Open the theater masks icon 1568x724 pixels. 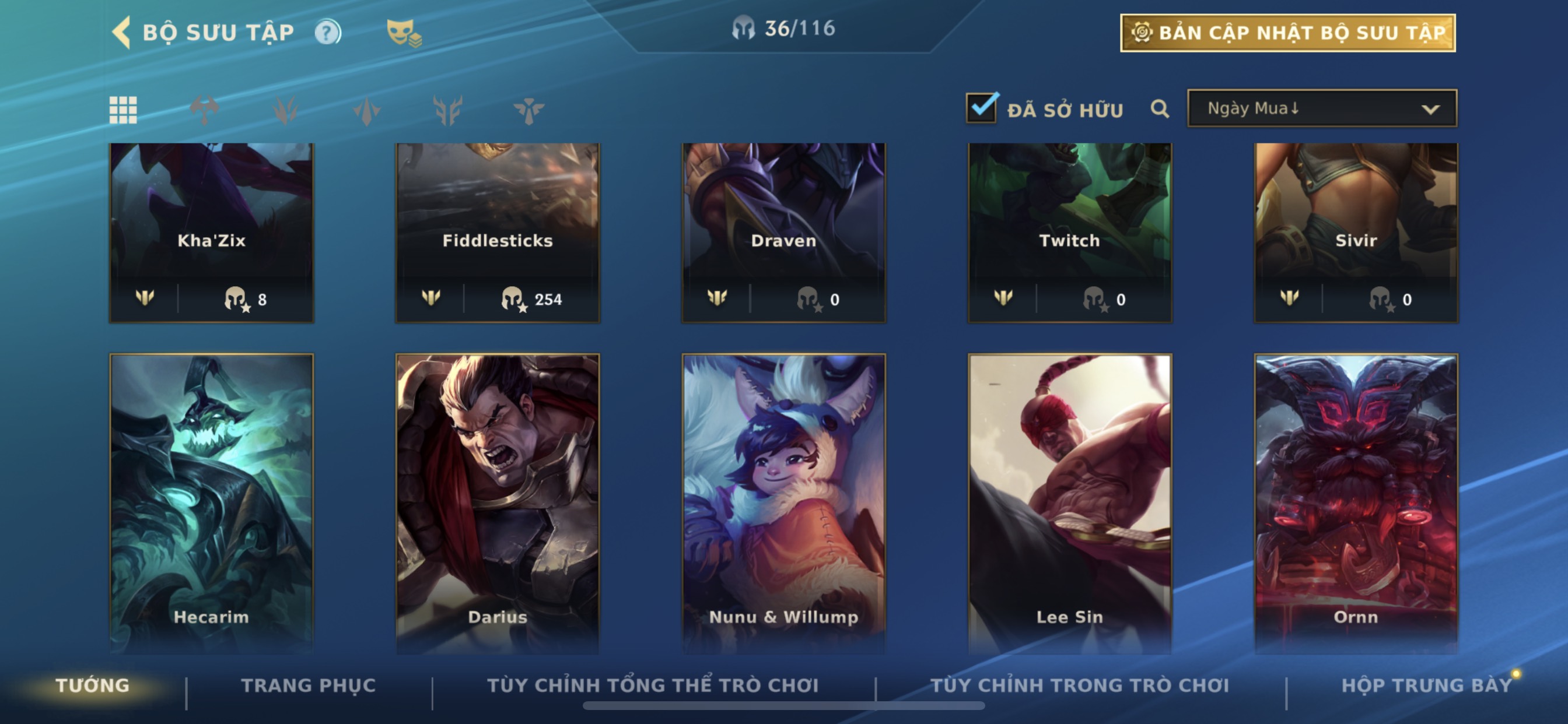404,32
